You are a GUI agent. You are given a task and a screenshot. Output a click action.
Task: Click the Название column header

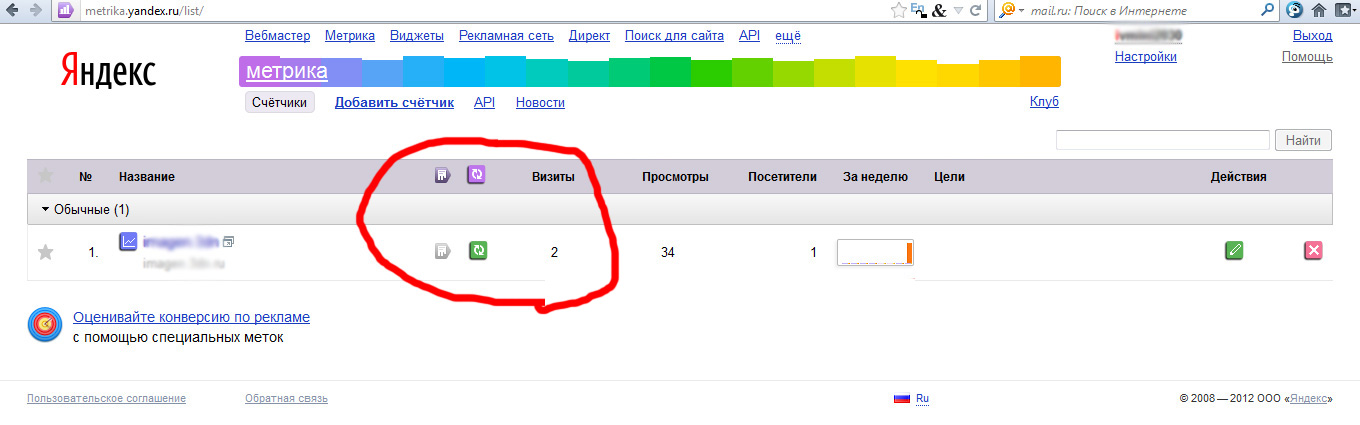[x=147, y=177]
